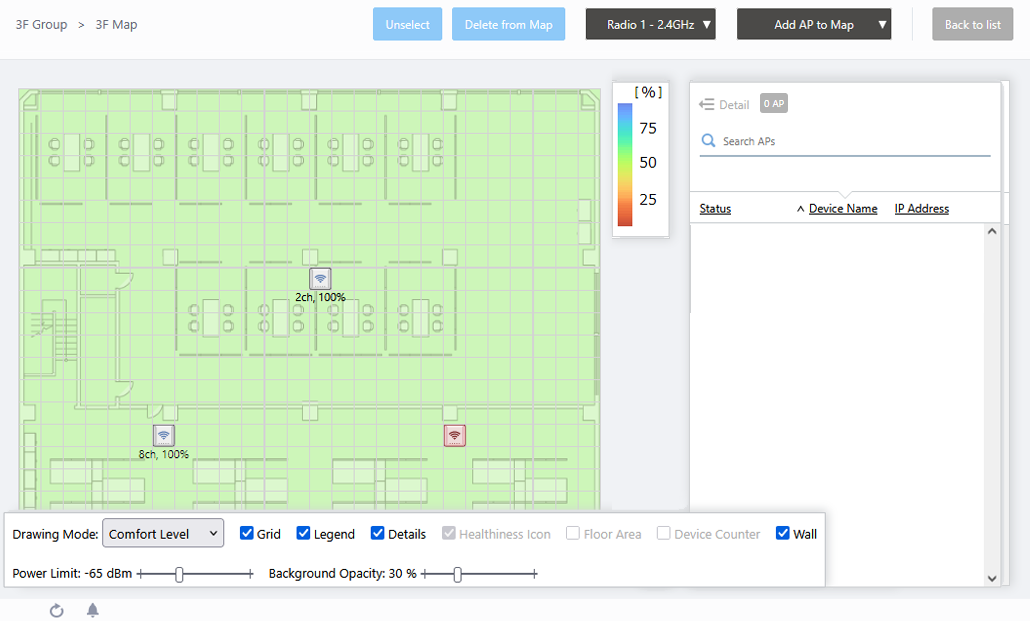
Task: Click the Detail back-arrow icon
Action: click(x=707, y=104)
